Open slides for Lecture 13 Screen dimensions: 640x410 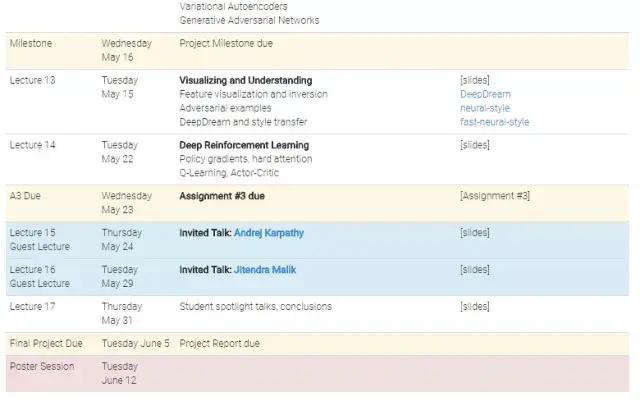click(474, 80)
